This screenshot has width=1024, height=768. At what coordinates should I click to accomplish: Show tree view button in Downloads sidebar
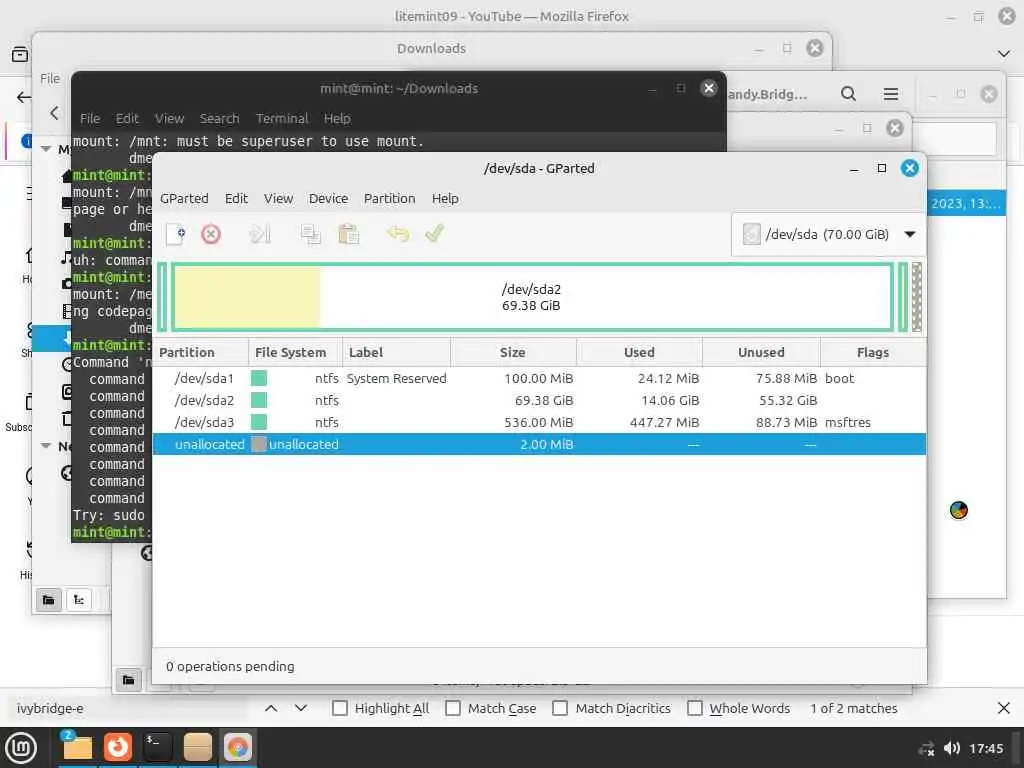coord(78,600)
